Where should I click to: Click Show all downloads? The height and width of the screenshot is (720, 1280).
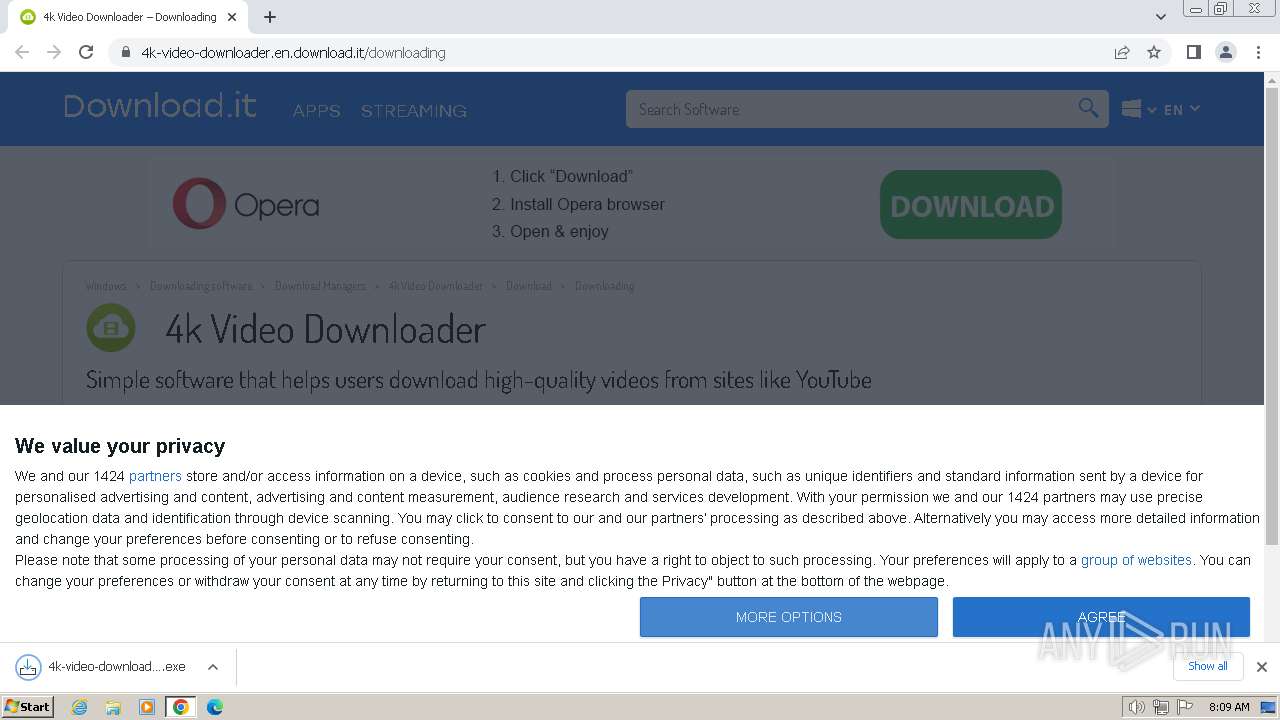click(x=1207, y=666)
